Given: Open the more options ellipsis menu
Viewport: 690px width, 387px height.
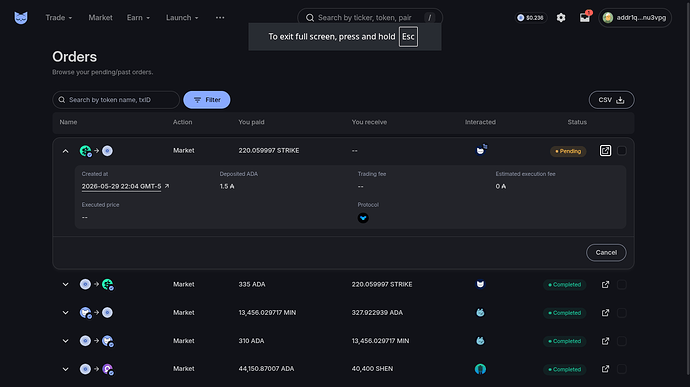Looking at the screenshot, I should [x=220, y=18].
